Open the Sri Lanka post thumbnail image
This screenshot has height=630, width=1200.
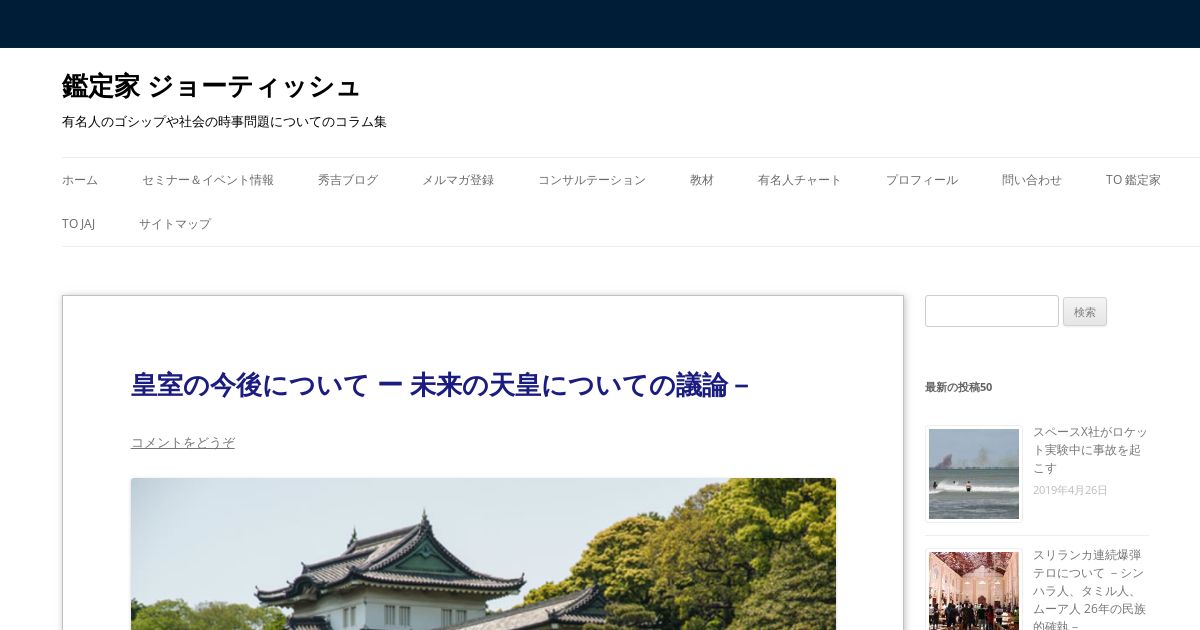point(974,590)
